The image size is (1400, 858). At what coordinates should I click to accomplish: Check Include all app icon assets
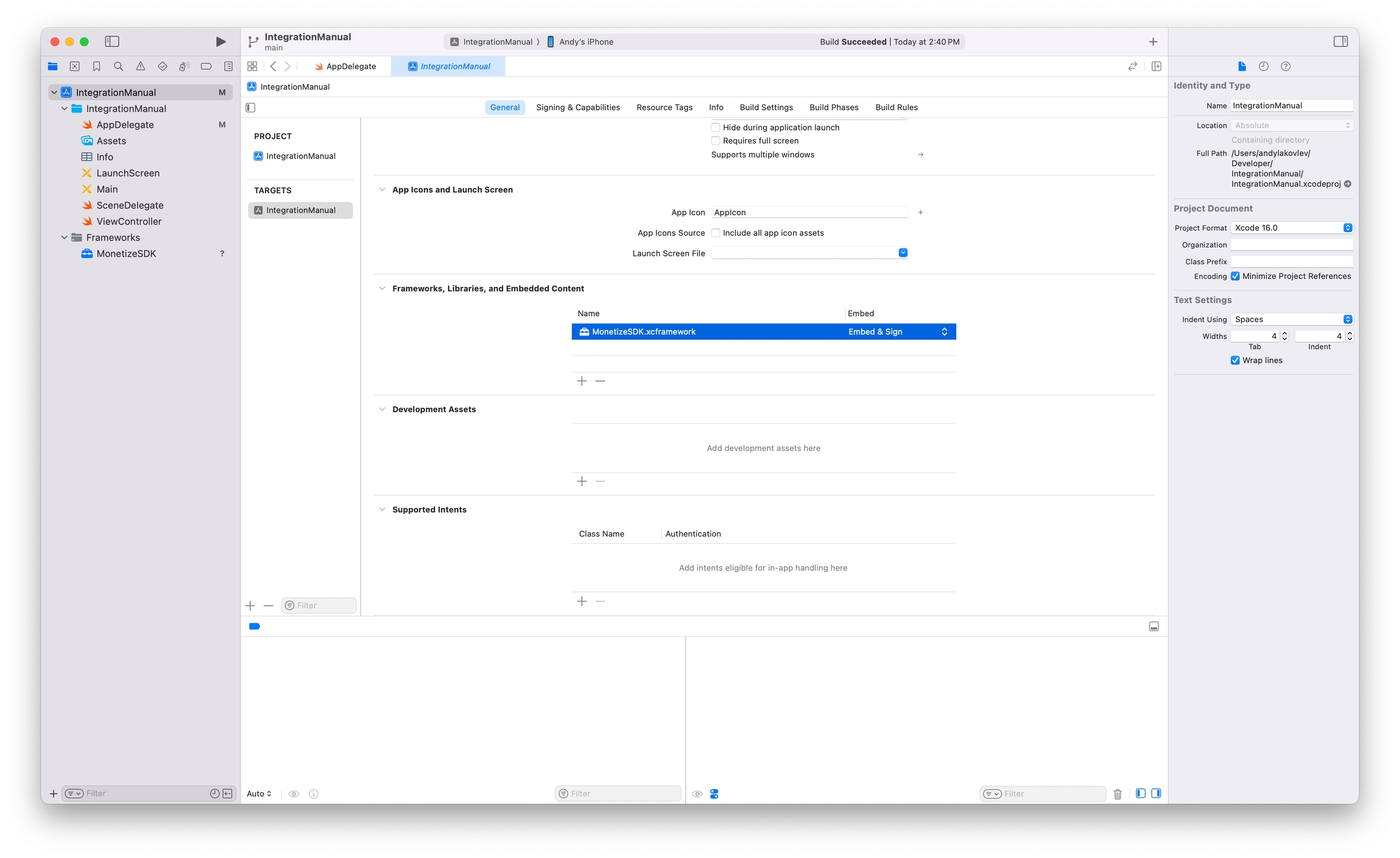pos(716,233)
